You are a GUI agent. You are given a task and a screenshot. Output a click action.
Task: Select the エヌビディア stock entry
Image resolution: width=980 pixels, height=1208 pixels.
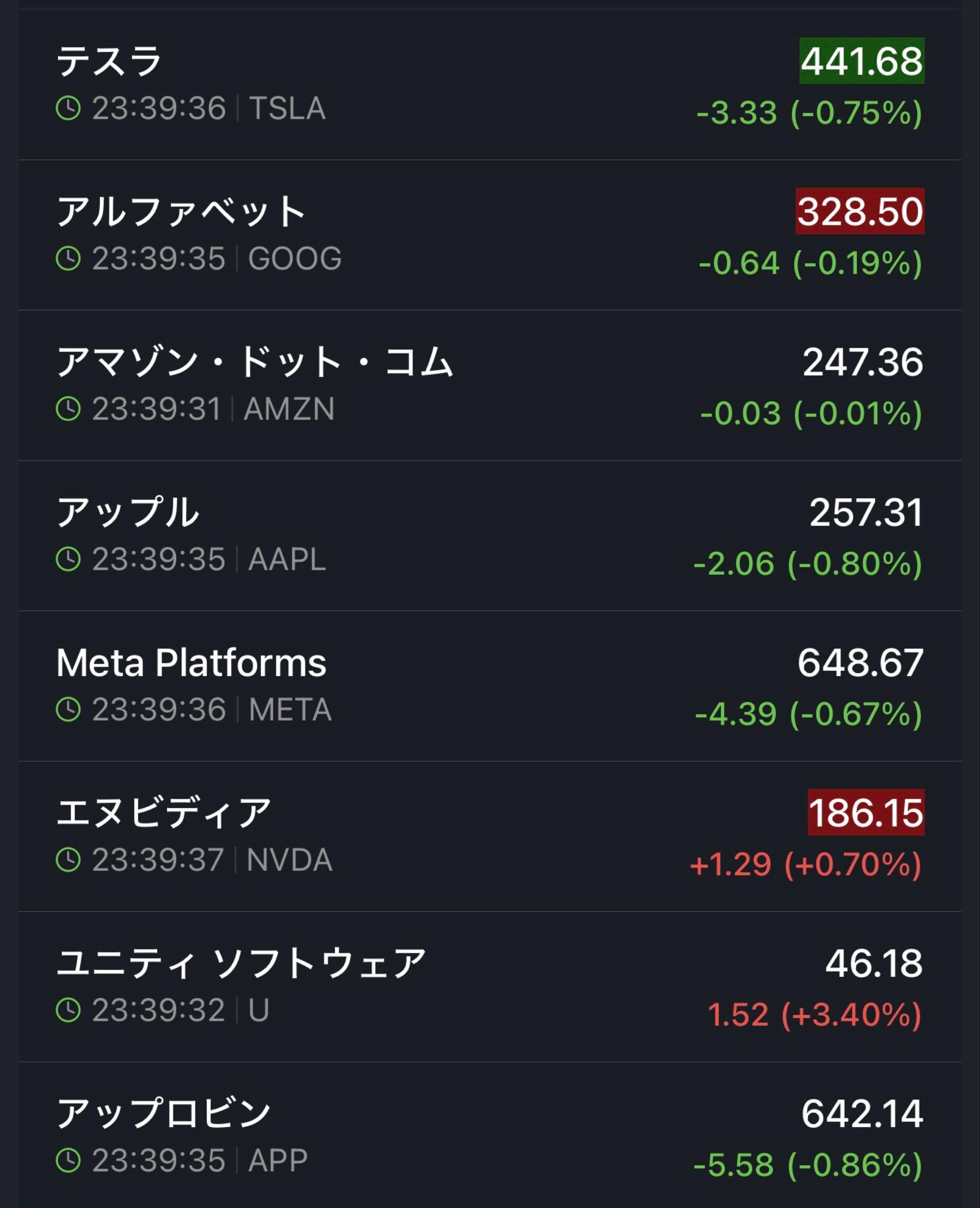coord(164,813)
